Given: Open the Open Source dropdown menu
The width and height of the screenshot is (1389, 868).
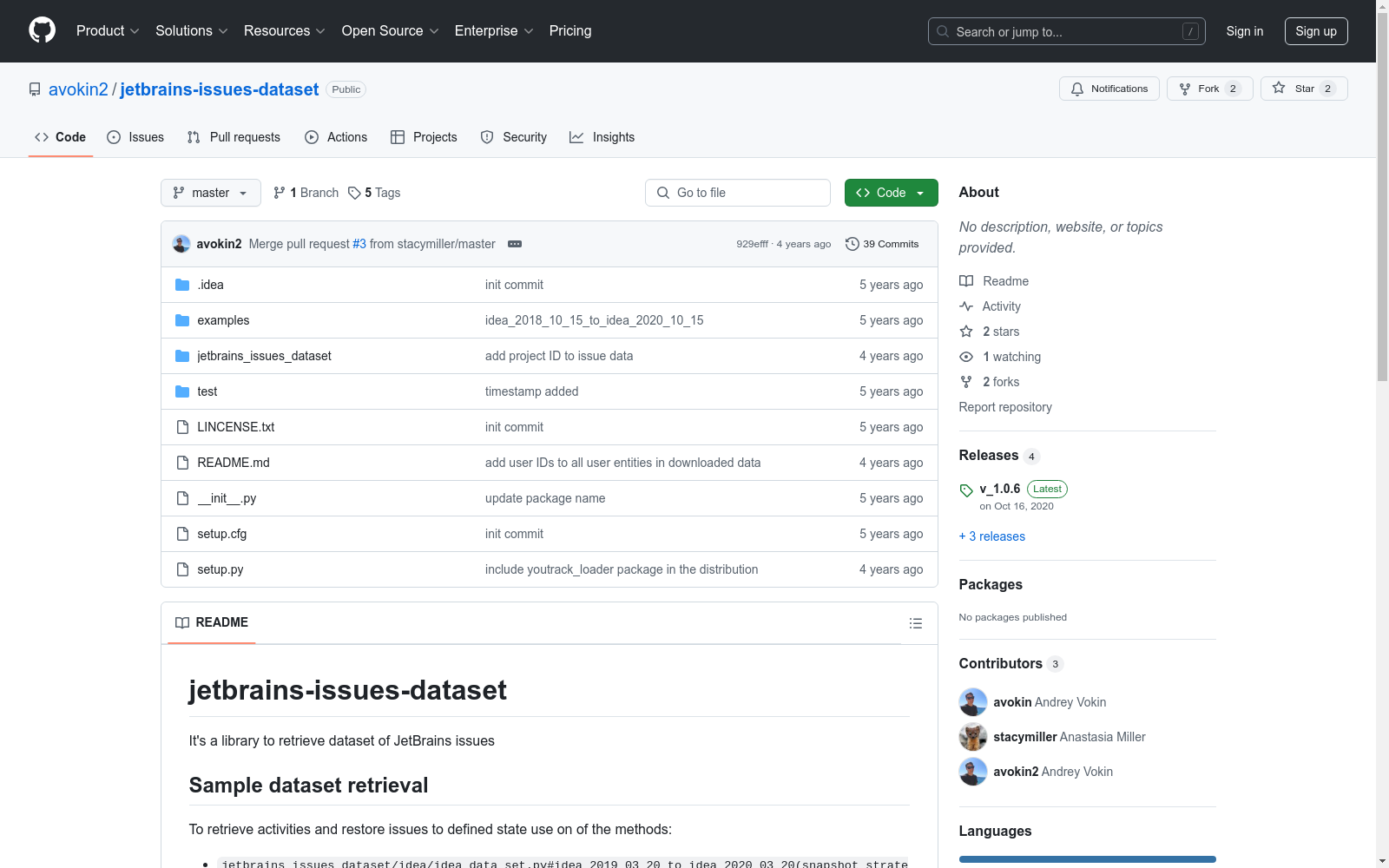Looking at the screenshot, I should (x=391, y=31).
